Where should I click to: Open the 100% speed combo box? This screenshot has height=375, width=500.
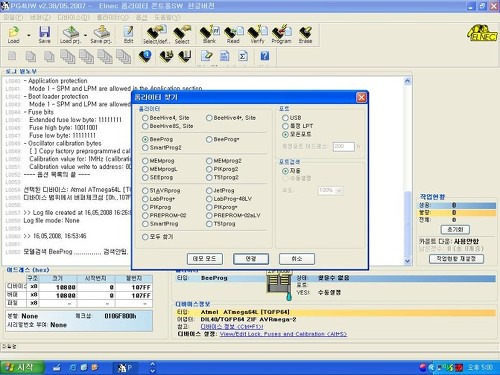(331, 190)
